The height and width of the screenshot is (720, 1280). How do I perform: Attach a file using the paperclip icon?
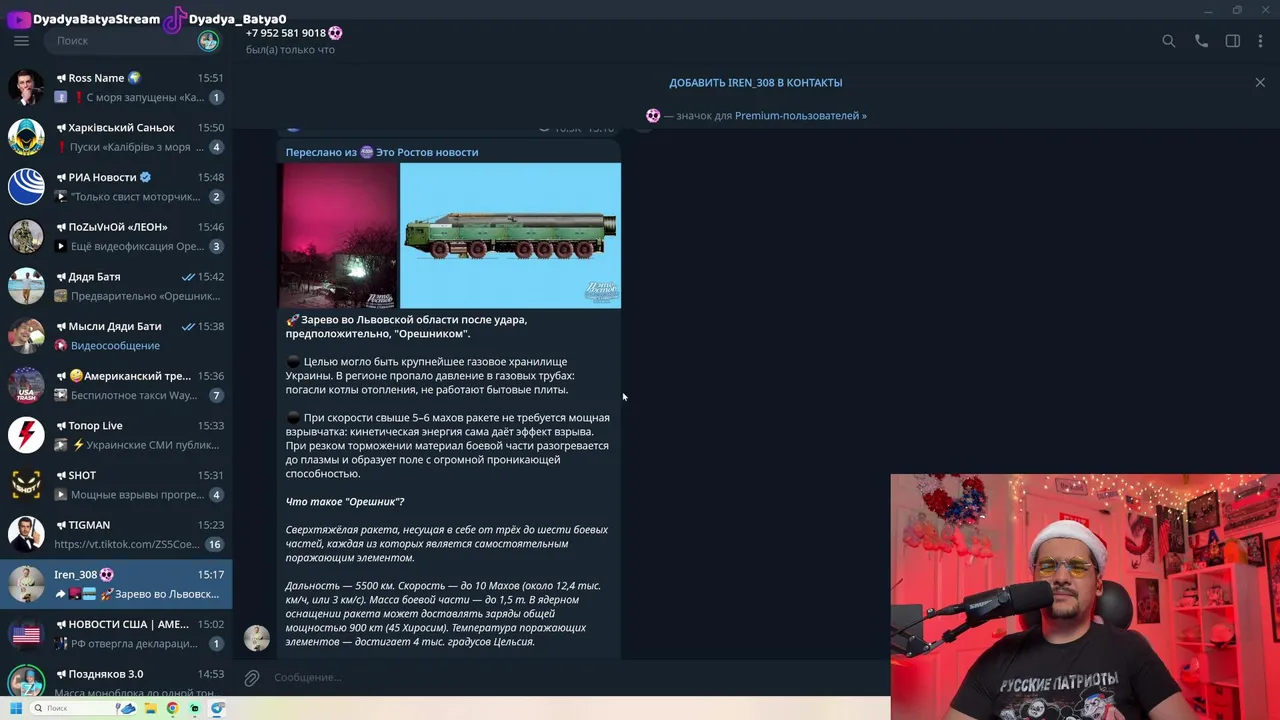tap(252, 678)
